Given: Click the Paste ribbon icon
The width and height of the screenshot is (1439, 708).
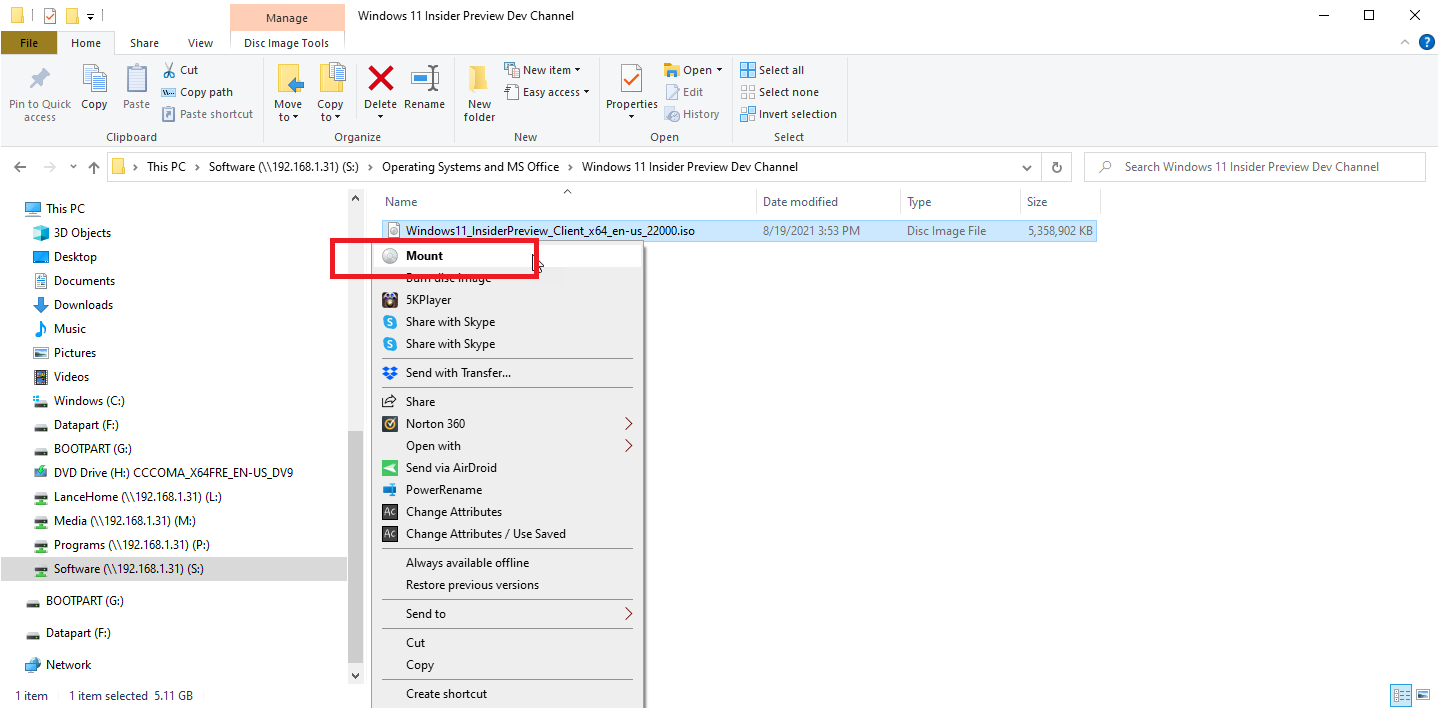Looking at the screenshot, I should (136, 87).
